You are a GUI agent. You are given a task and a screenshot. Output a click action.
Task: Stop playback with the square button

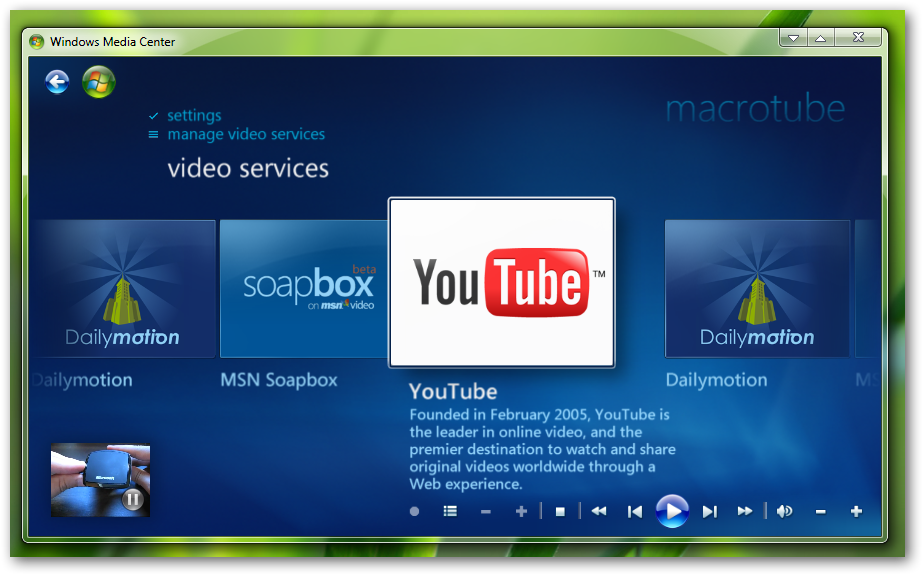click(x=560, y=512)
